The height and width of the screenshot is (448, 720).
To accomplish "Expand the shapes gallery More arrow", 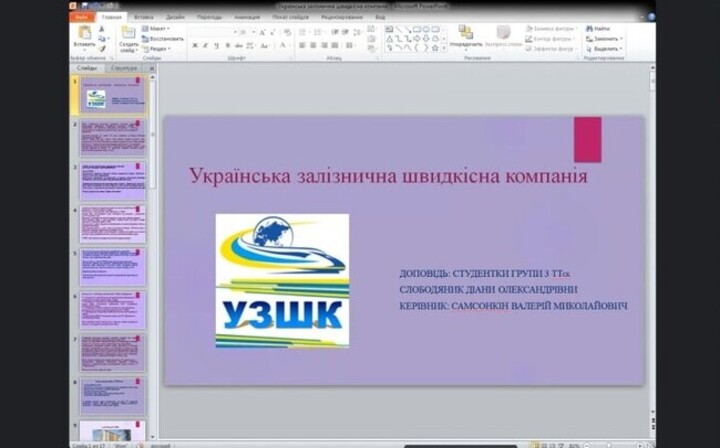I will (444, 48).
